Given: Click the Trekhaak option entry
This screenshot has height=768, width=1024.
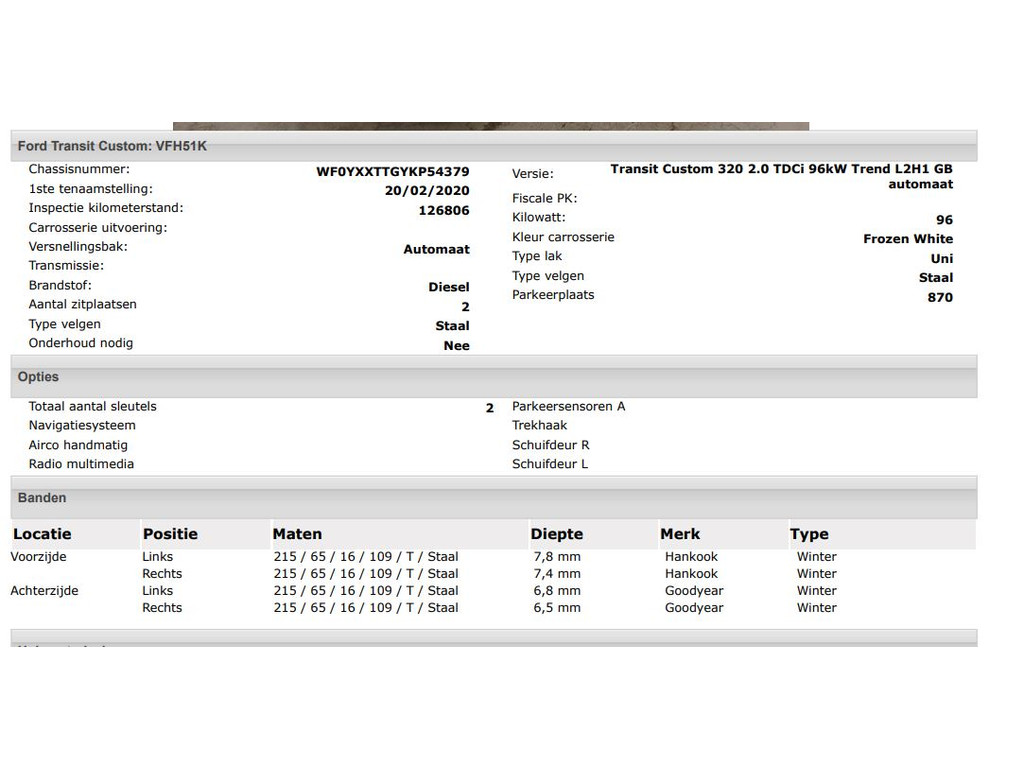Looking at the screenshot, I should point(539,426).
